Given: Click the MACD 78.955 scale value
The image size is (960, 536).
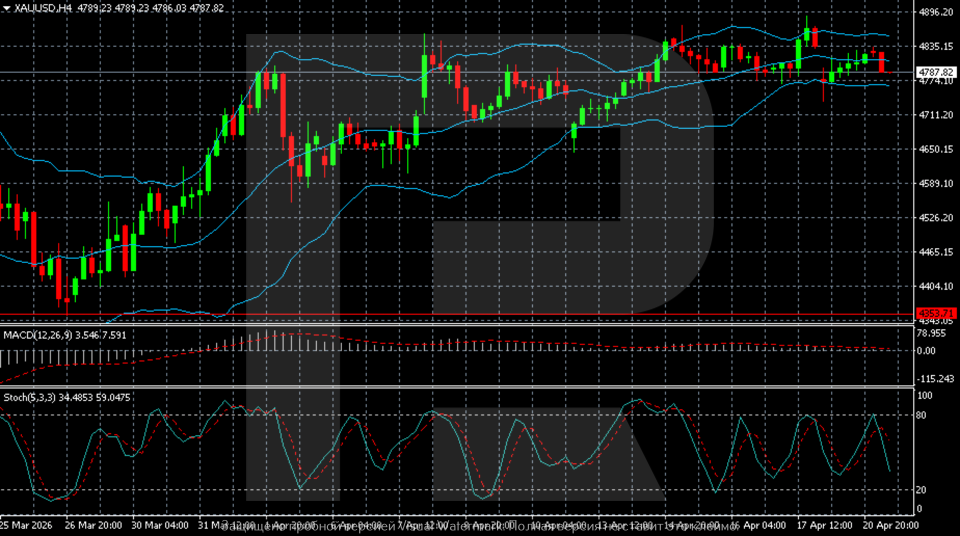Looking at the screenshot, I should [932, 333].
